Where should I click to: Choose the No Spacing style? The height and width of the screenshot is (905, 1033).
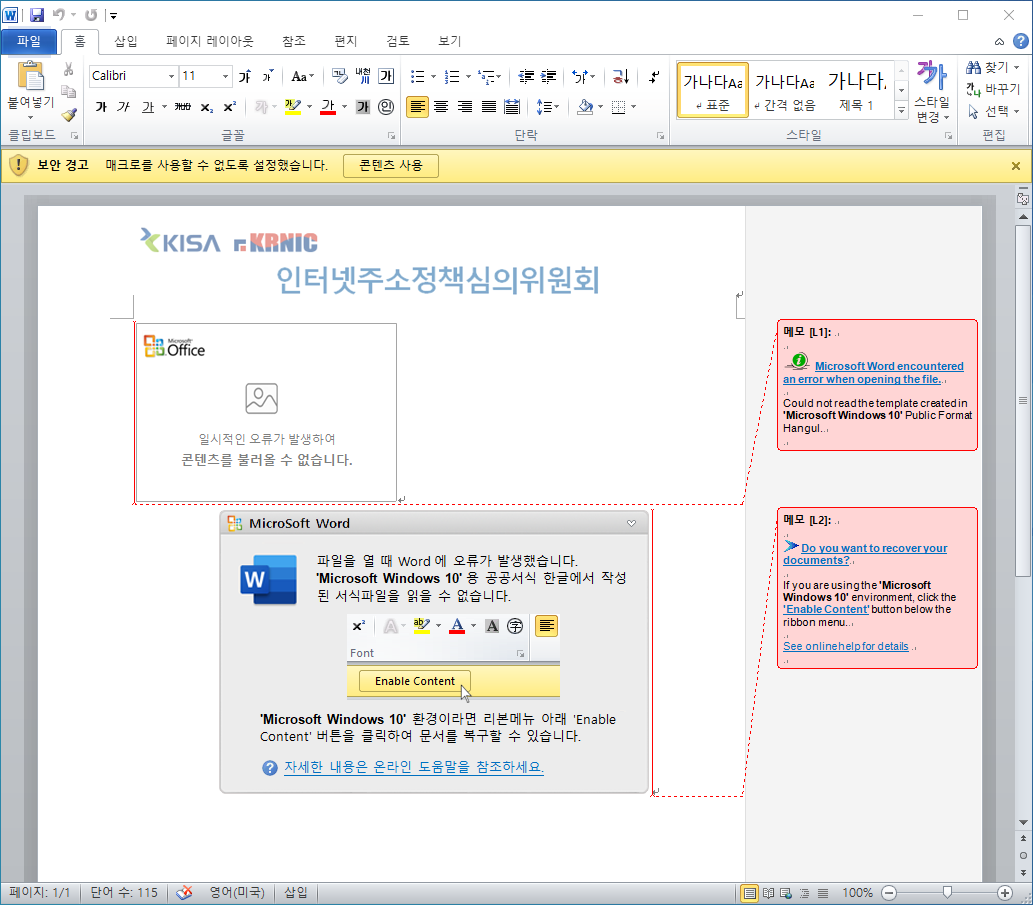[x=785, y=91]
